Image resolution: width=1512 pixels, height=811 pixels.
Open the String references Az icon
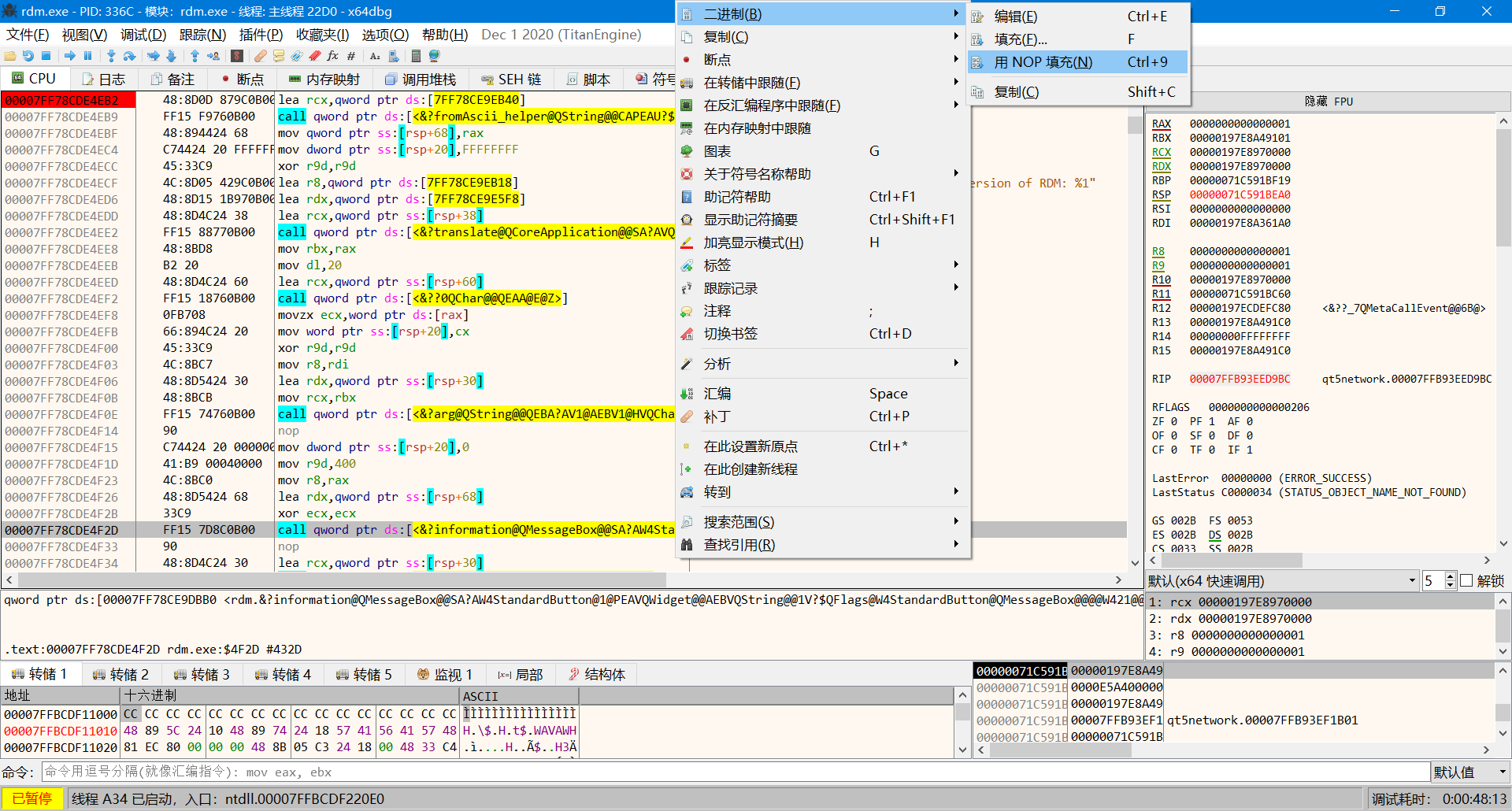pos(375,56)
